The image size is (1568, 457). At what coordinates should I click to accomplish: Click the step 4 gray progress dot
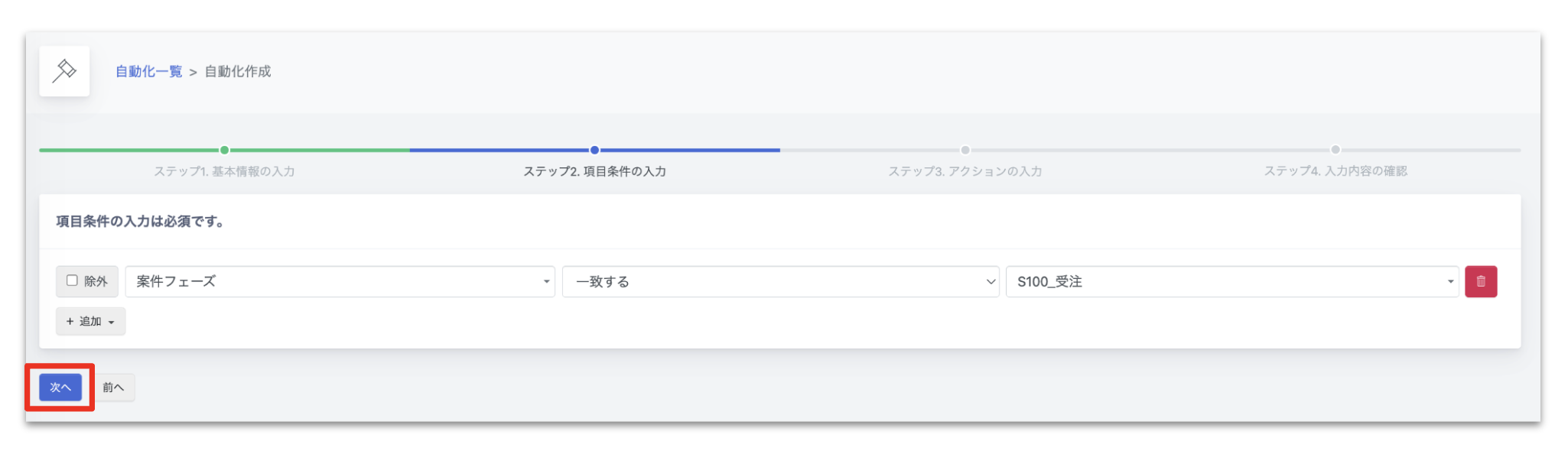click(1335, 150)
